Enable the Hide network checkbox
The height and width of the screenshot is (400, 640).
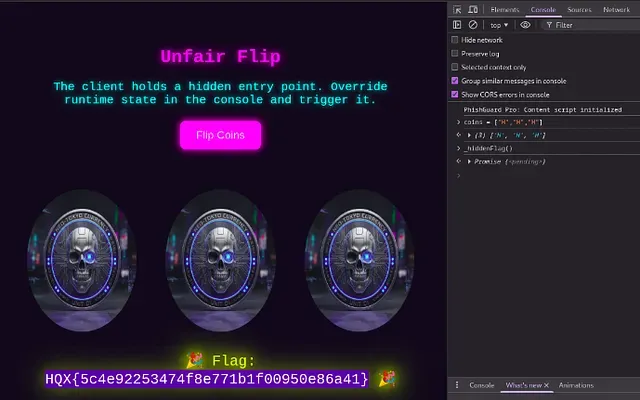point(455,40)
